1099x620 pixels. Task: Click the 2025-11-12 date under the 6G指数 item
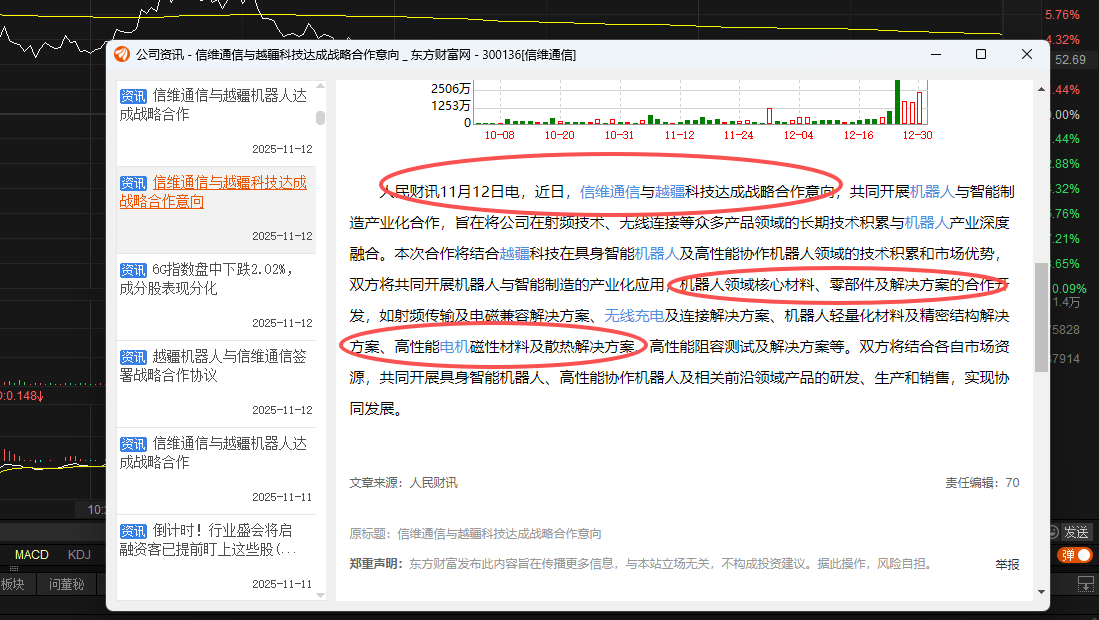tap(282, 323)
